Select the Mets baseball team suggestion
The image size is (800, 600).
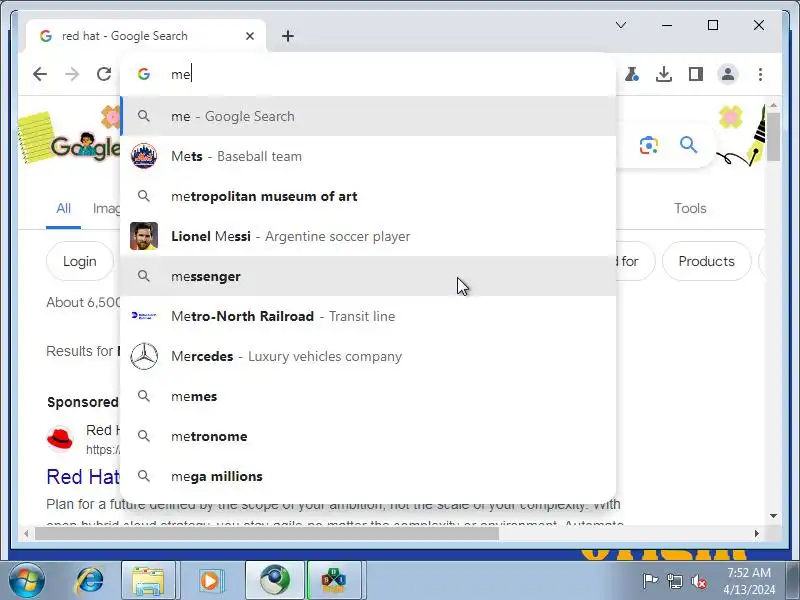[368, 156]
